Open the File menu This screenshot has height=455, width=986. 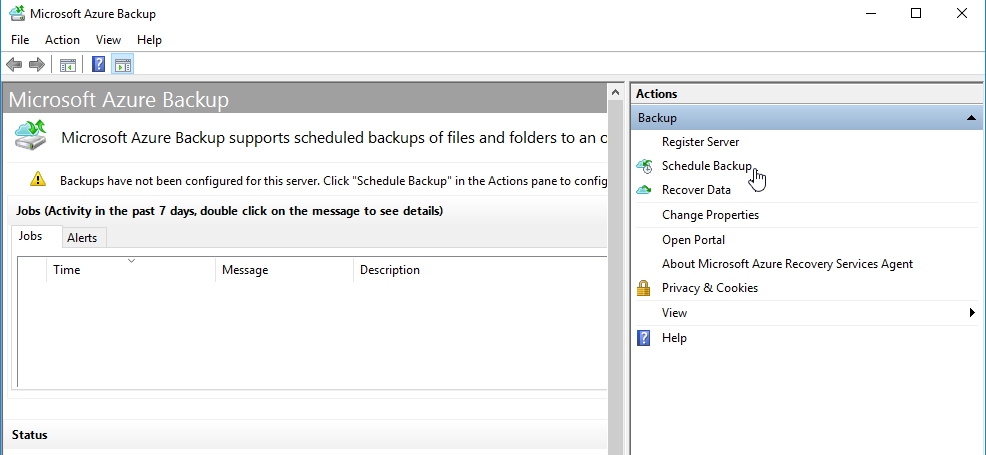pyautogui.click(x=20, y=40)
